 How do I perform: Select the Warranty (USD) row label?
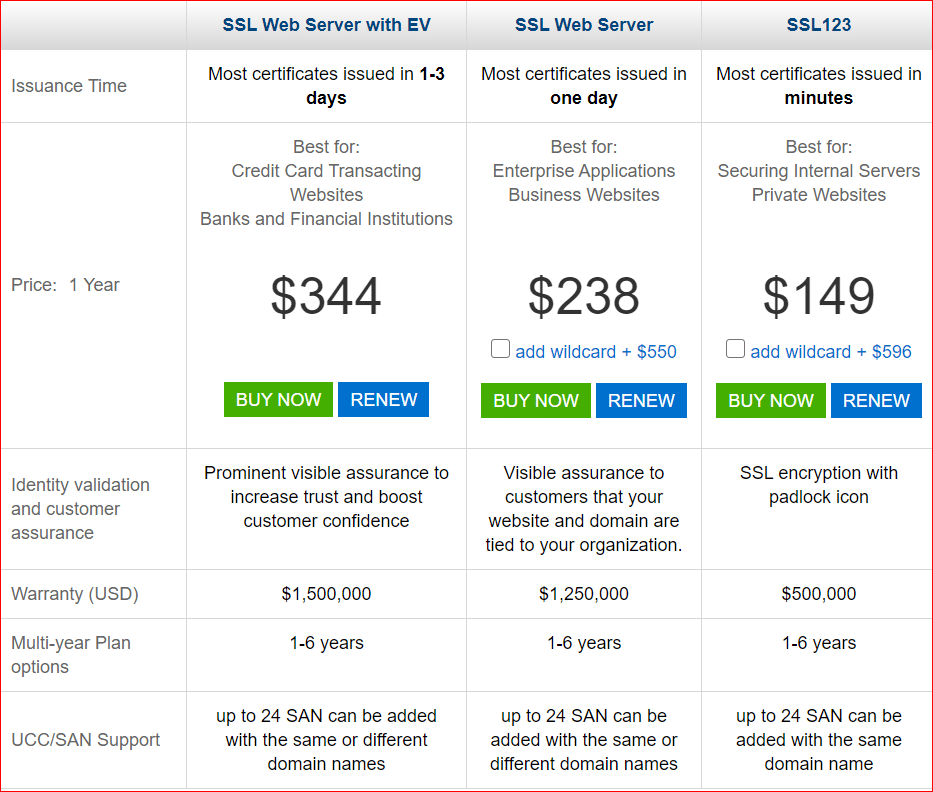click(75, 593)
